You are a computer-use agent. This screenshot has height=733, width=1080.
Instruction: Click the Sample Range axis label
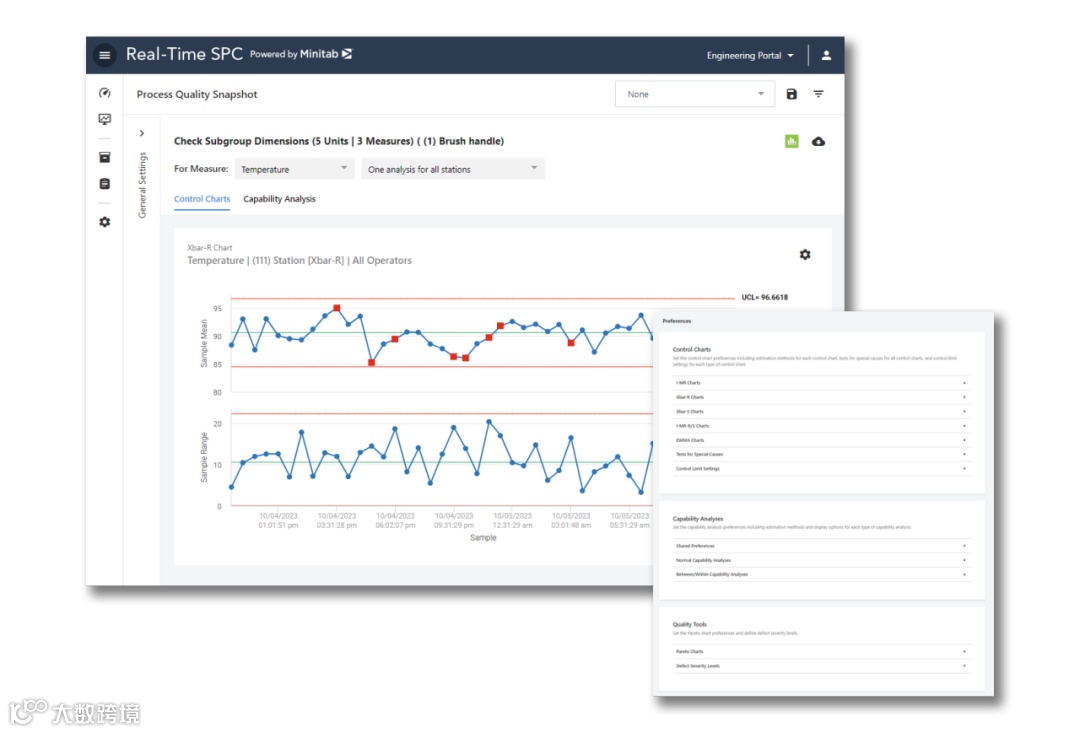[x=204, y=457]
